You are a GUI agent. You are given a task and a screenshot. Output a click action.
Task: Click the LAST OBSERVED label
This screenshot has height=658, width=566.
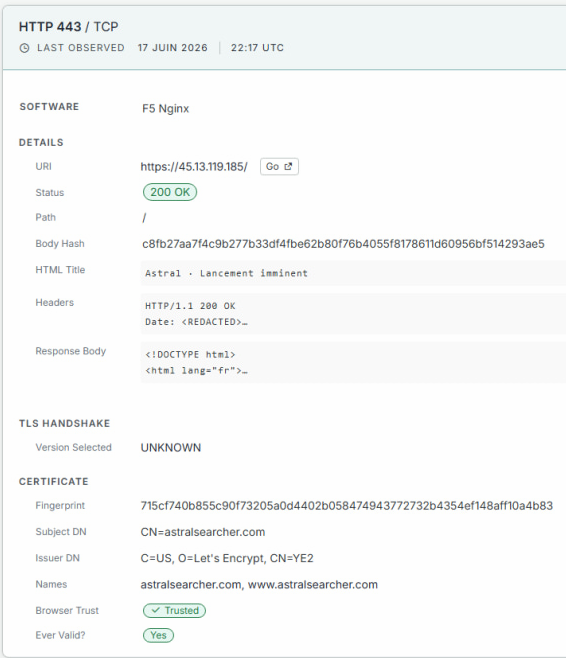[x=81, y=48]
